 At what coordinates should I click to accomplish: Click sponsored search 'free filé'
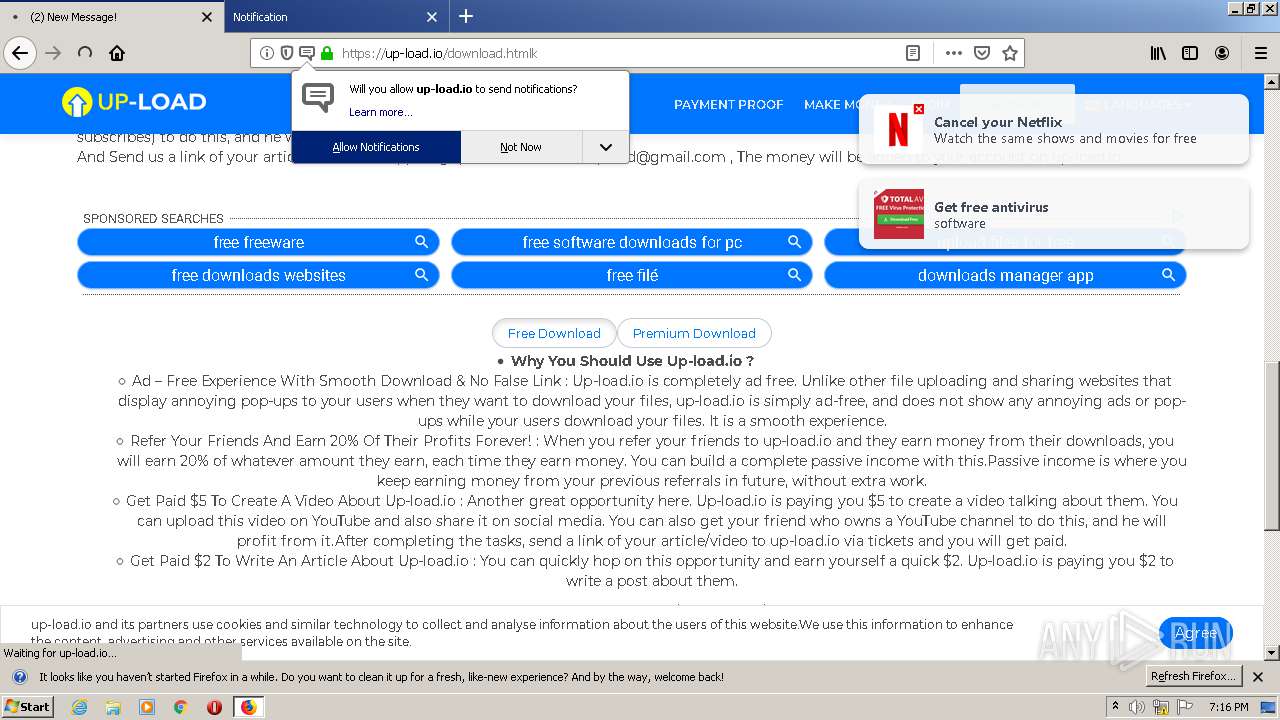632,275
